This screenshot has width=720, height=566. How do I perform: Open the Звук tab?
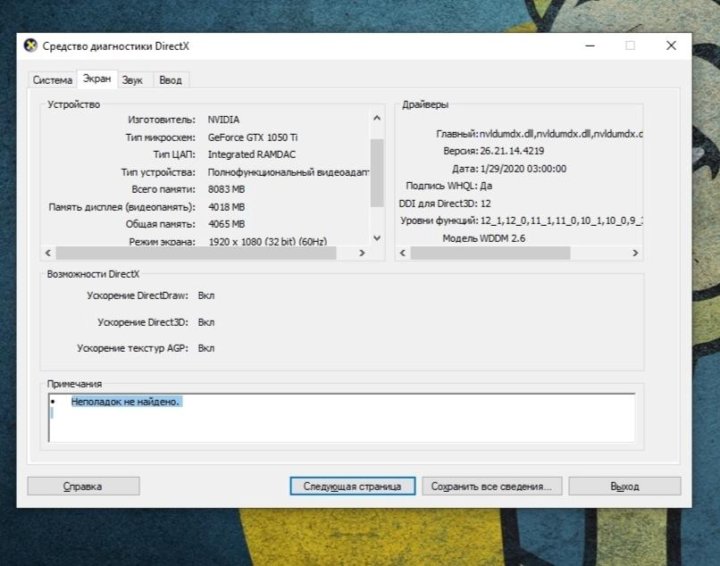pyautogui.click(x=132, y=80)
